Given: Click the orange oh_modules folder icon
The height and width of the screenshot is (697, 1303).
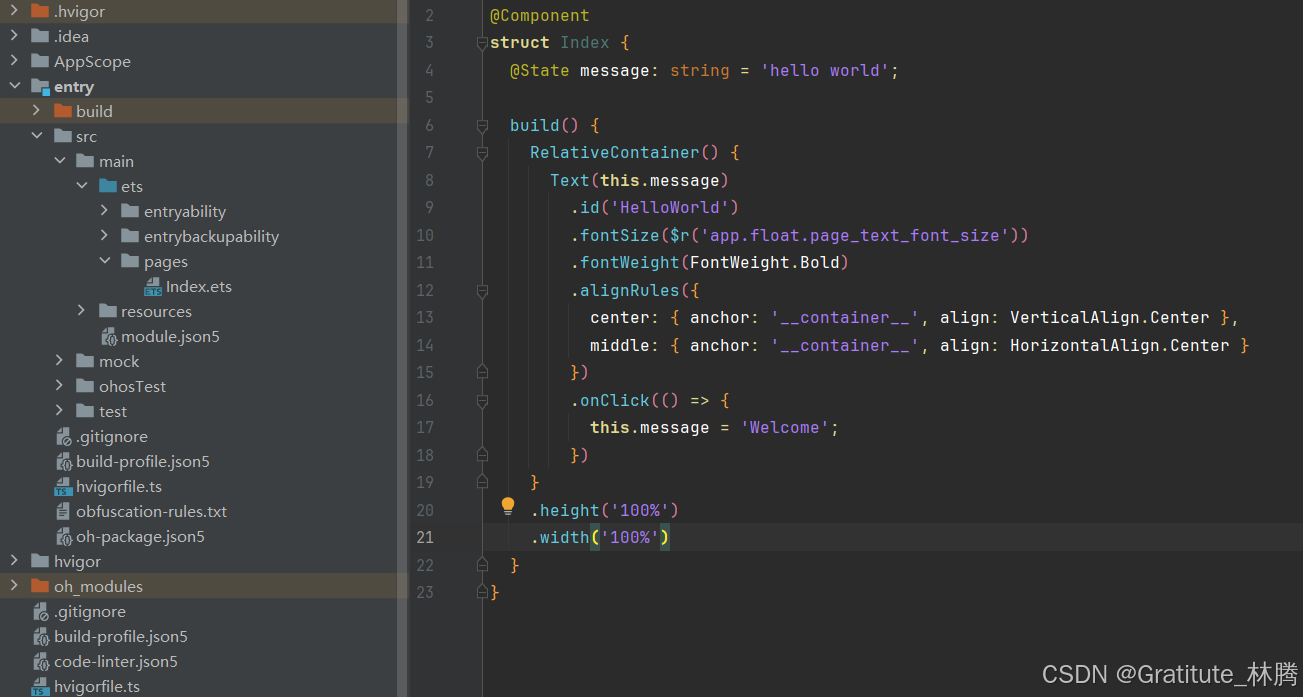Looking at the screenshot, I should (x=40, y=586).
